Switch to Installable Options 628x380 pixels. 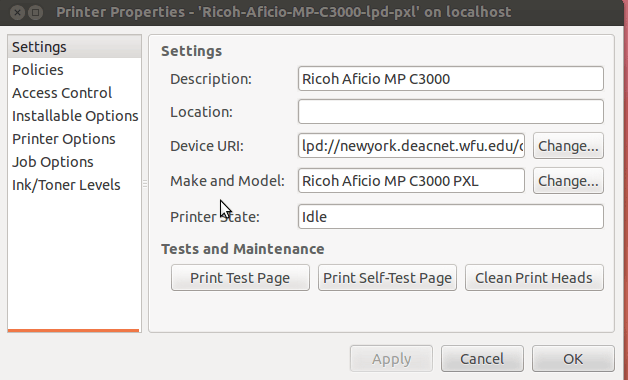click(74, 116)
